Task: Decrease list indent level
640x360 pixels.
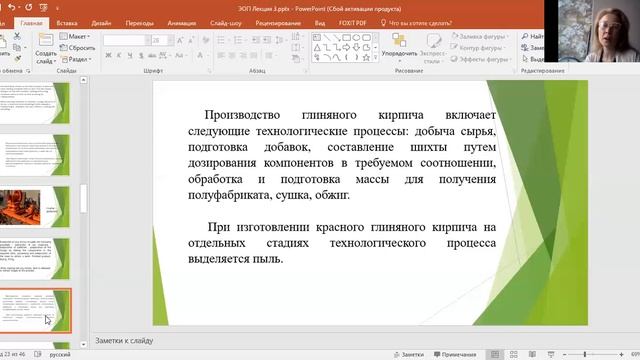Action: click(256, 40)
